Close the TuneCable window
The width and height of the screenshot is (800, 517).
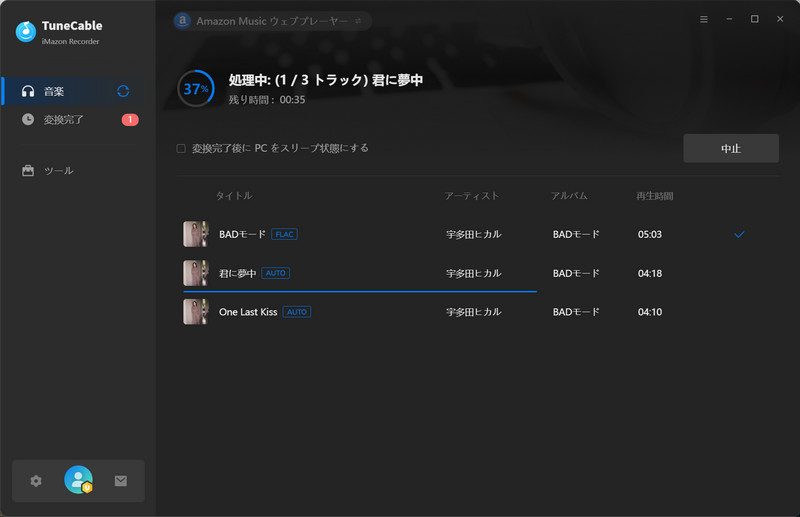tap(780, 19)
